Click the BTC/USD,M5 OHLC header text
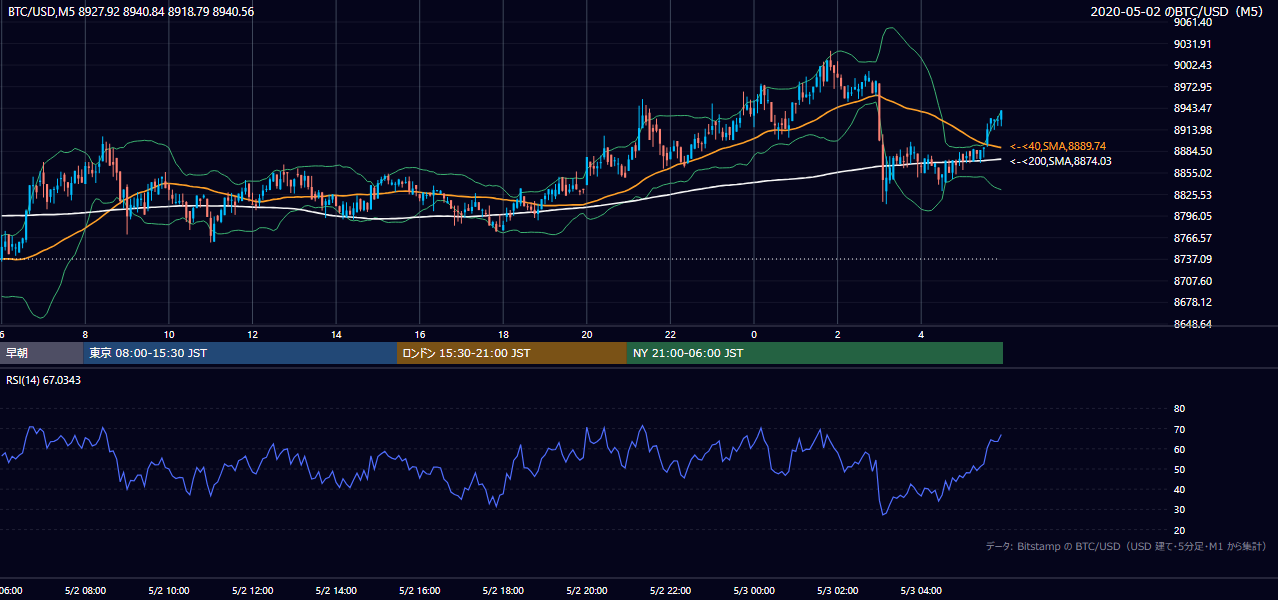Image resolution: width=1278 pixels, height=600 pixels. click(x=130, y=11)
